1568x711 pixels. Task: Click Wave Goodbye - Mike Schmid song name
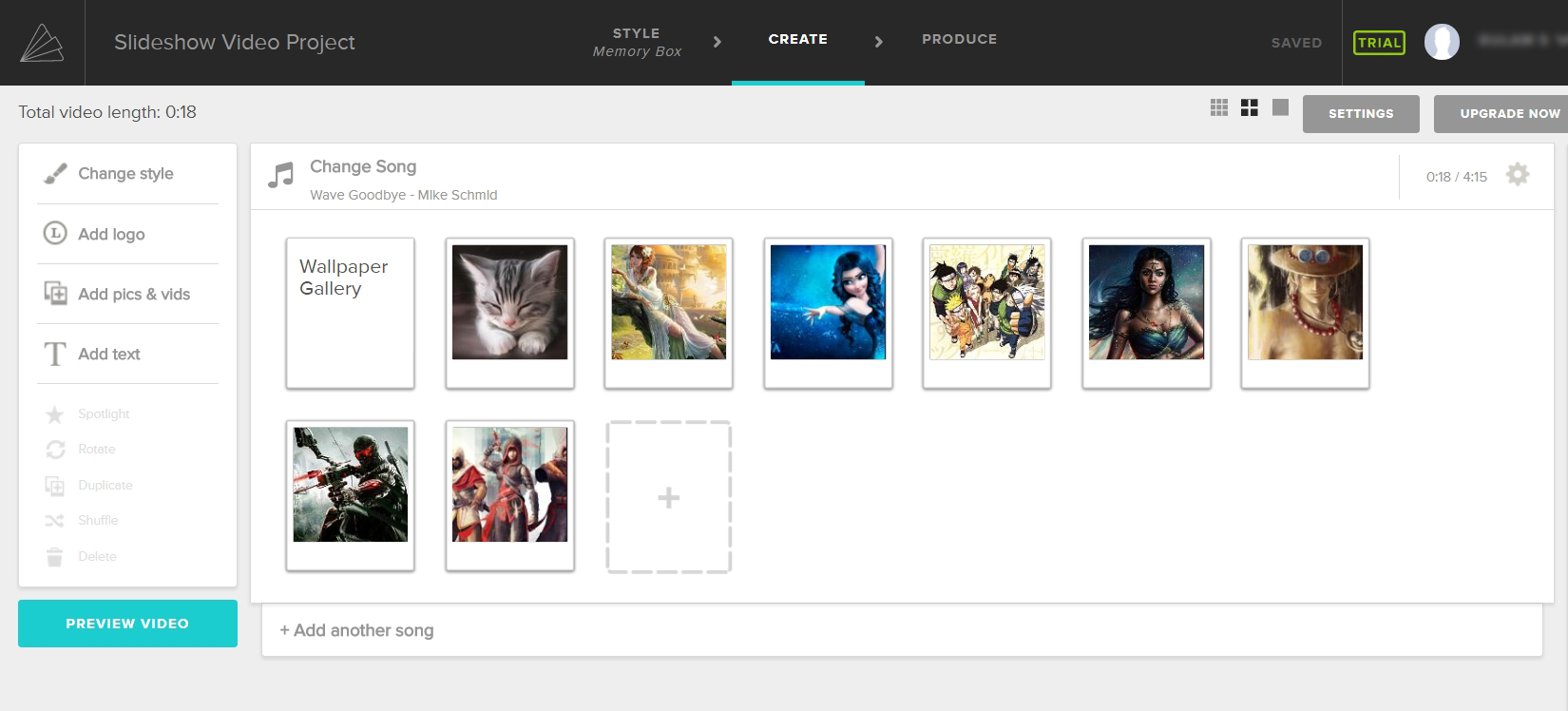click(x=404, y=195)
